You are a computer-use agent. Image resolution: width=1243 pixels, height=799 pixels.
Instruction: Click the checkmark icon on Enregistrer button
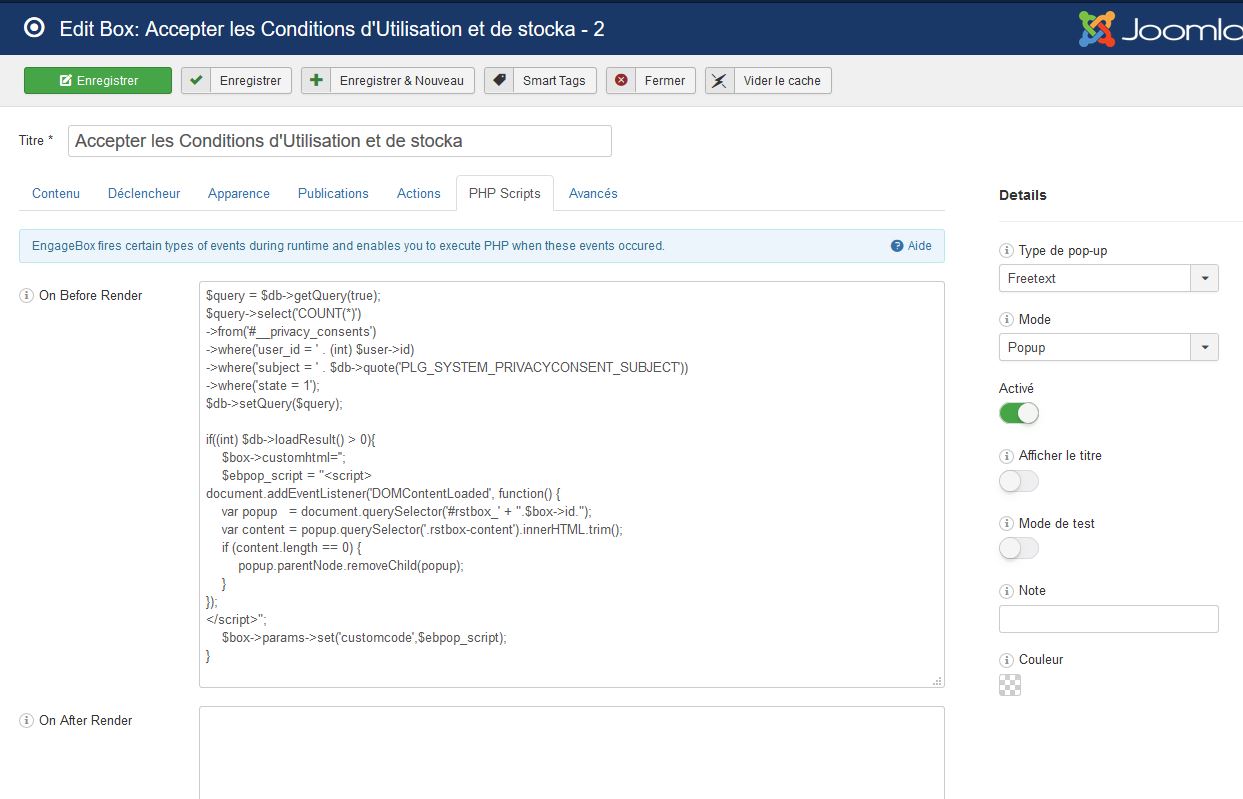[x=196, y=81]
